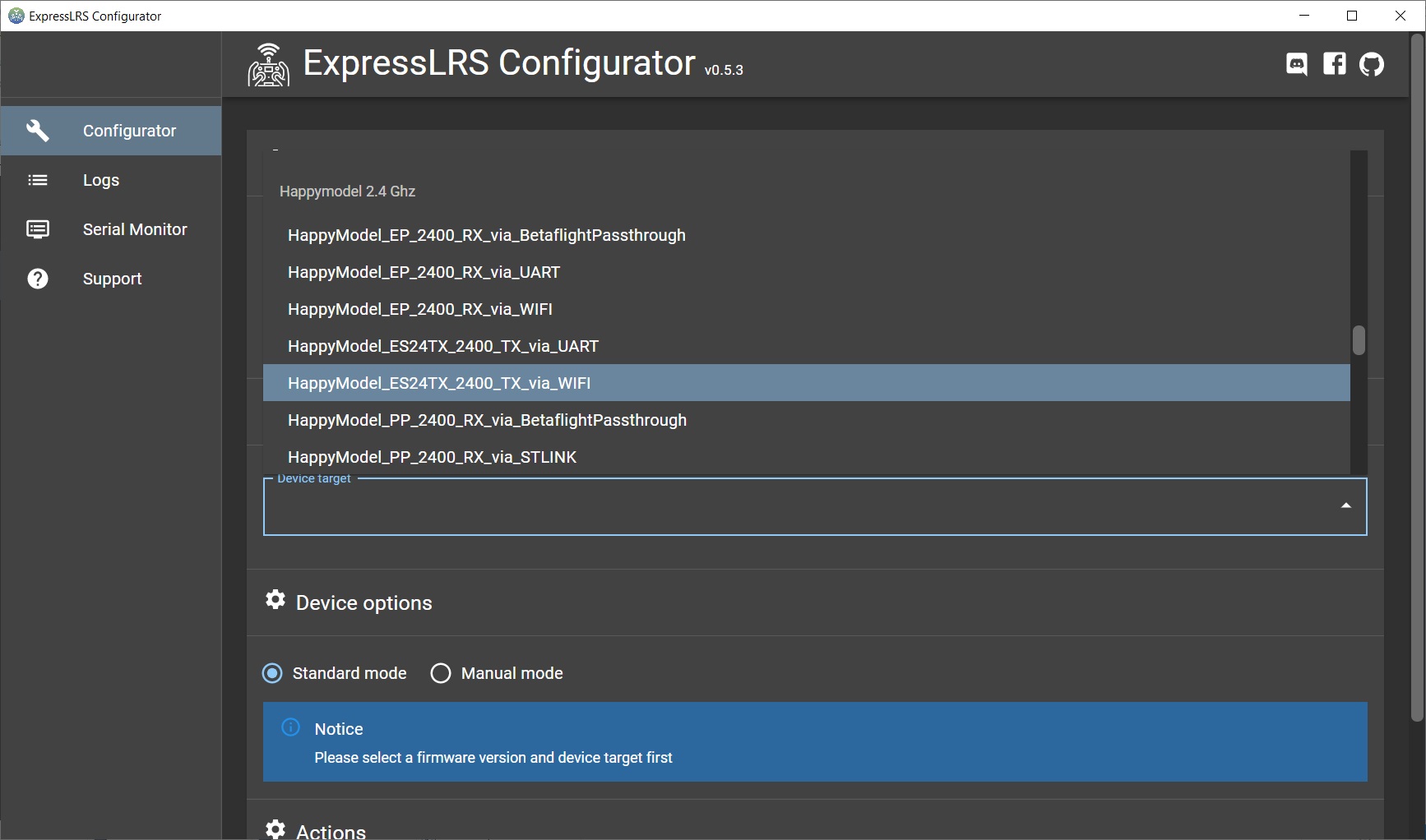Select Standard mode radio button
Viewport: 1426px width, 840px height.
pos(272,673)
